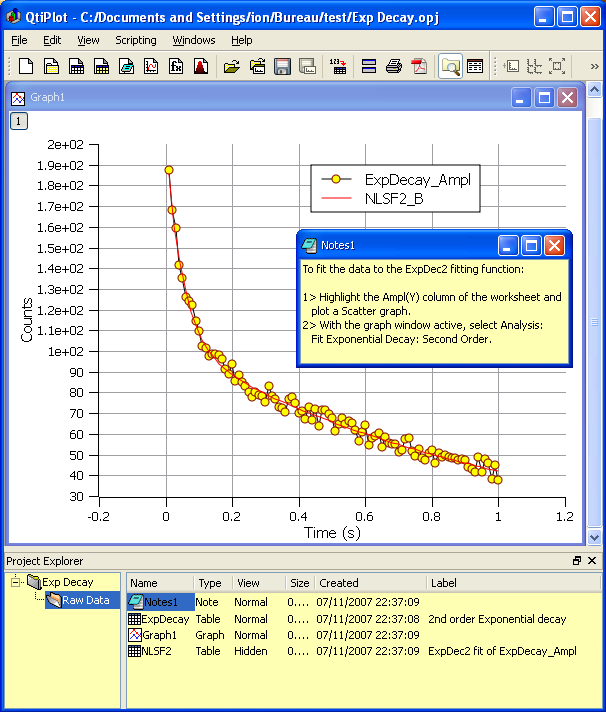
Task: Click the Open Project folder icon
Action: pyautogui.click(x=232, y=67)
